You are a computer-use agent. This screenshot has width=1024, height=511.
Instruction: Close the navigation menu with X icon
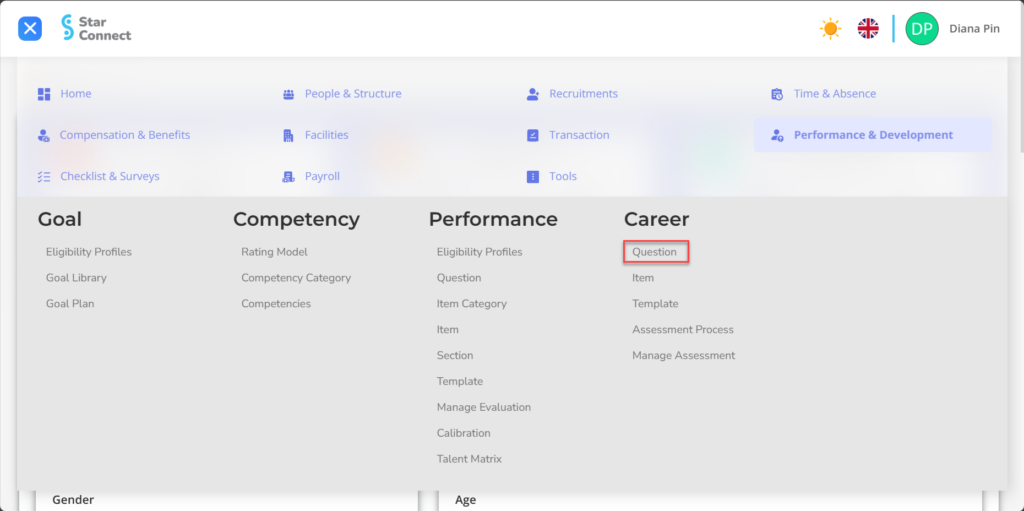29,29
